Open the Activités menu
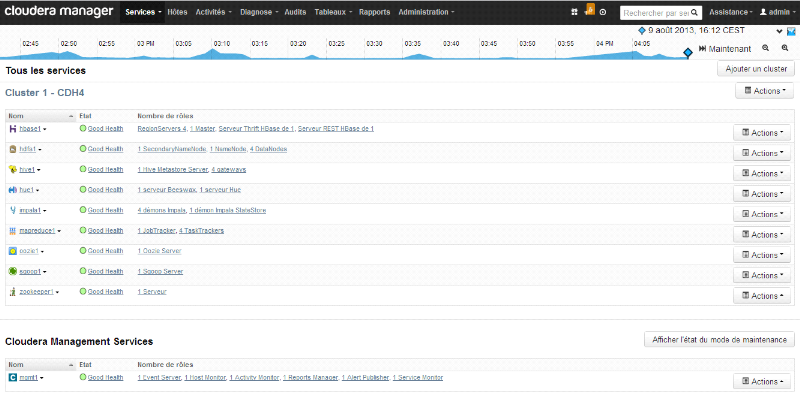The image size is (800, 404). (213, 12)
